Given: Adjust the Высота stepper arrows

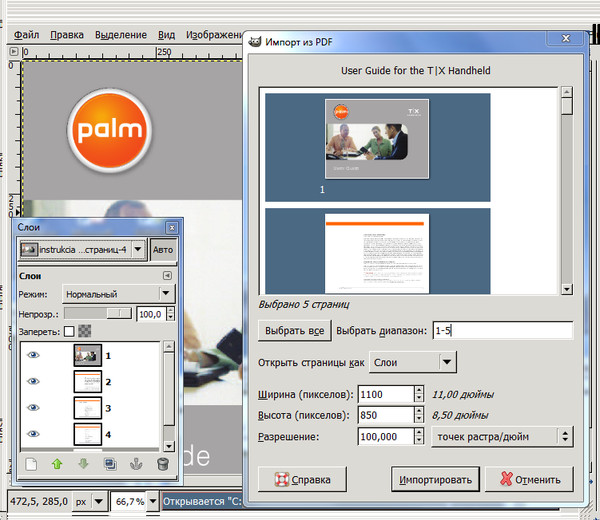Looking at the screenshot, I should click(x=419, y=415).
